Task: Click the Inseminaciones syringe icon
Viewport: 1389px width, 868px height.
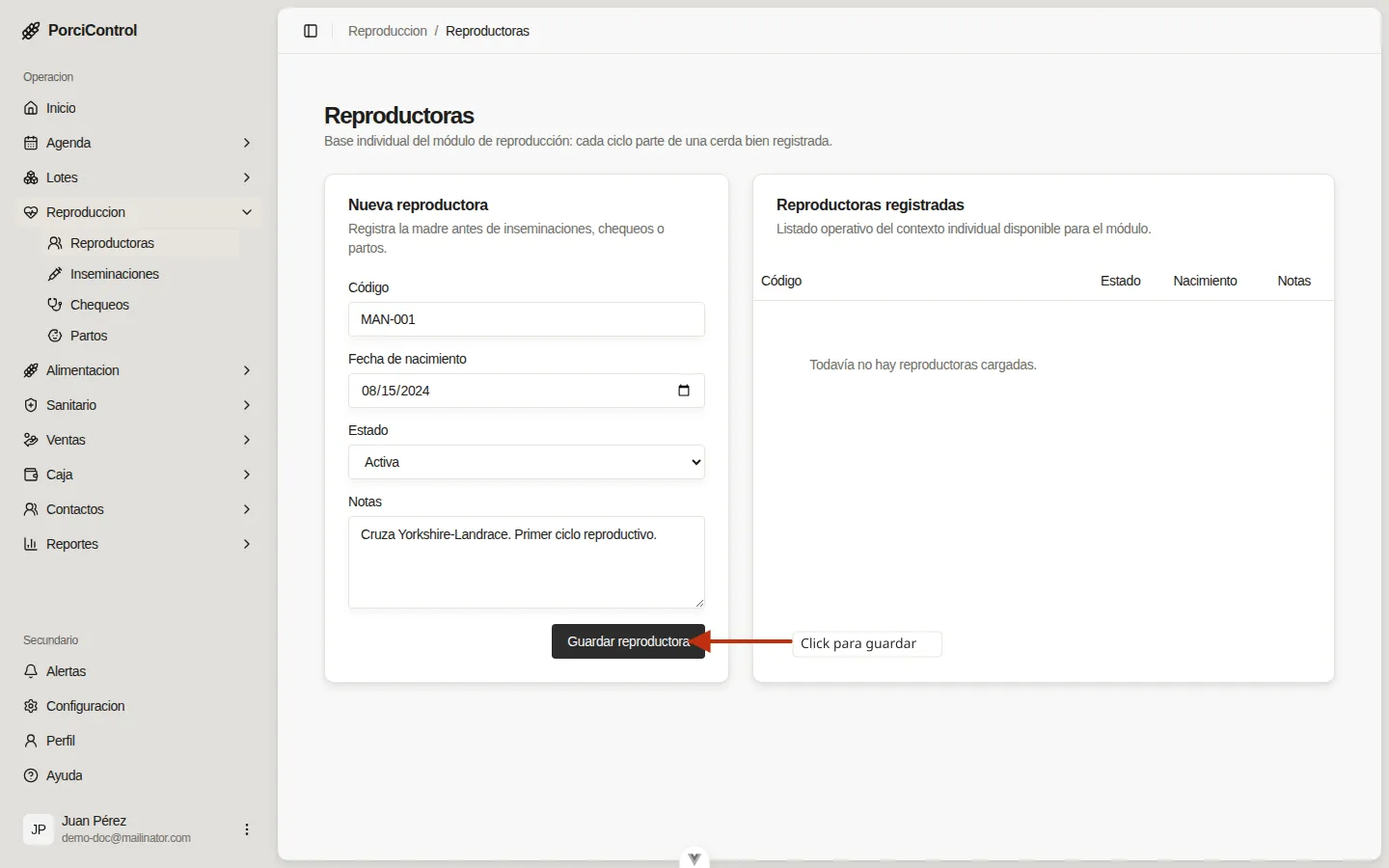Action: (55, 274)
